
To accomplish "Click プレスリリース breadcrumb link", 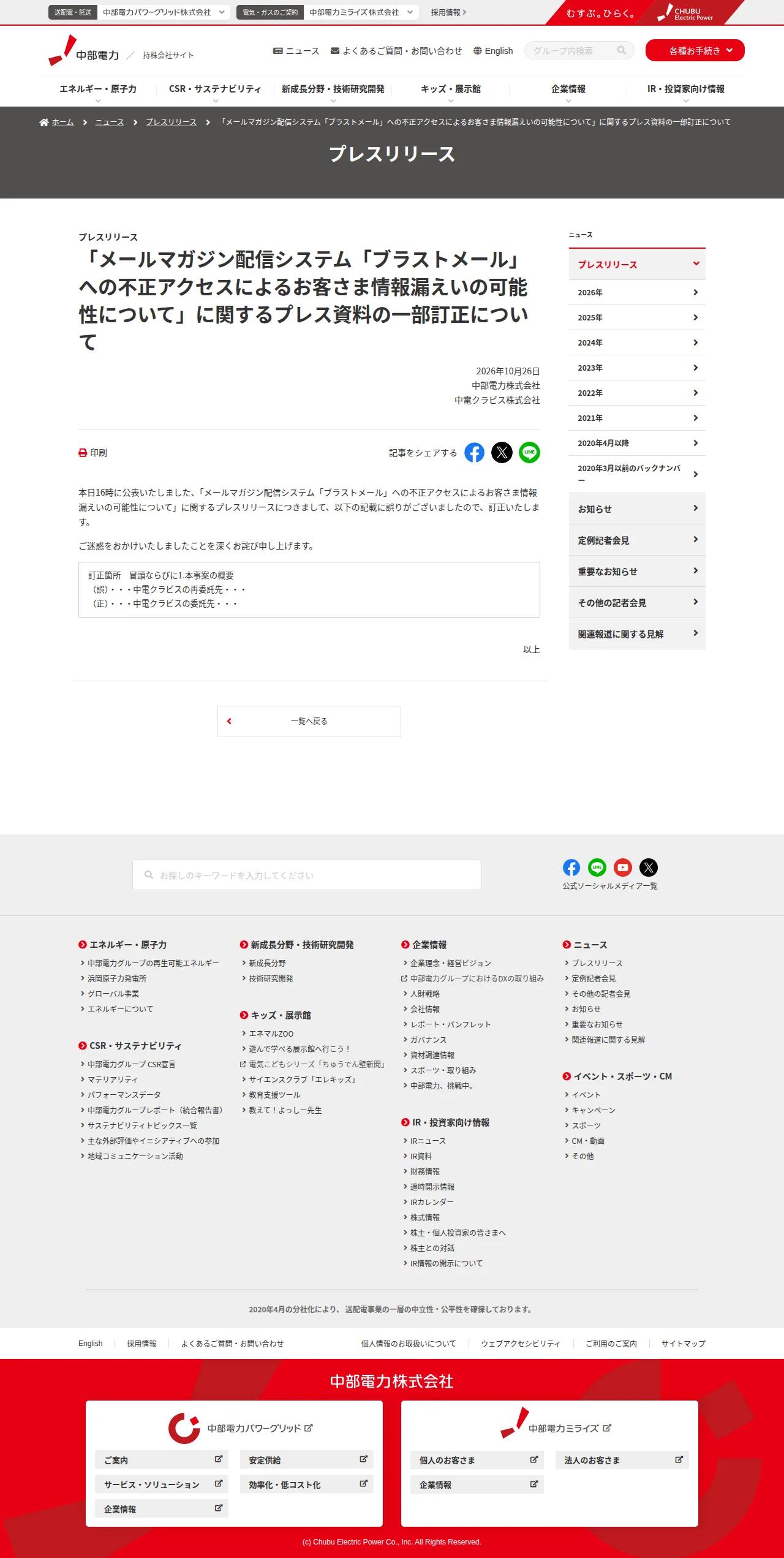I will (171, 123).
